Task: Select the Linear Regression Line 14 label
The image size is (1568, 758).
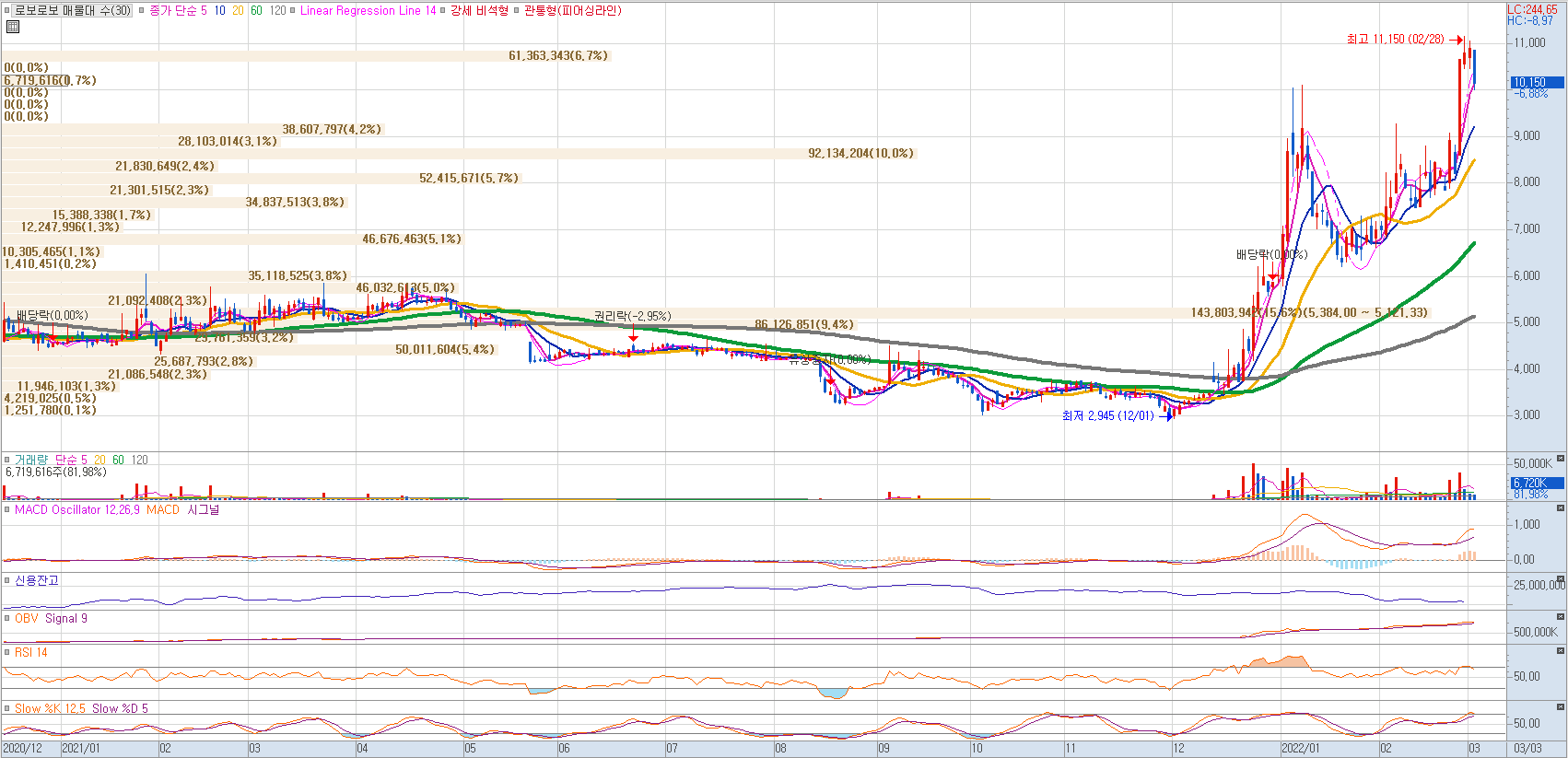Action: tap(368, 11)
